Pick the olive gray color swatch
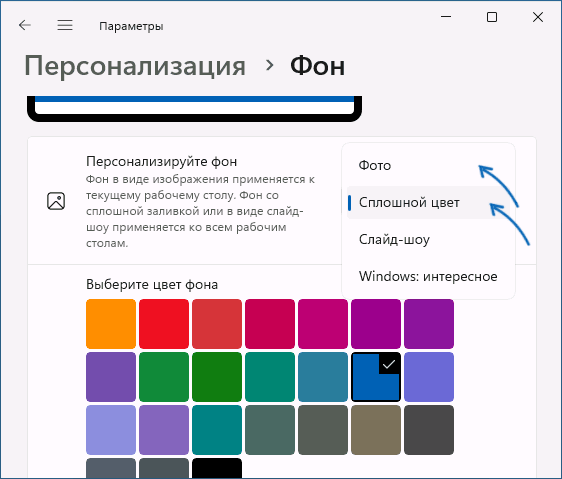562x479 pixels. click(x=323, y=430)
